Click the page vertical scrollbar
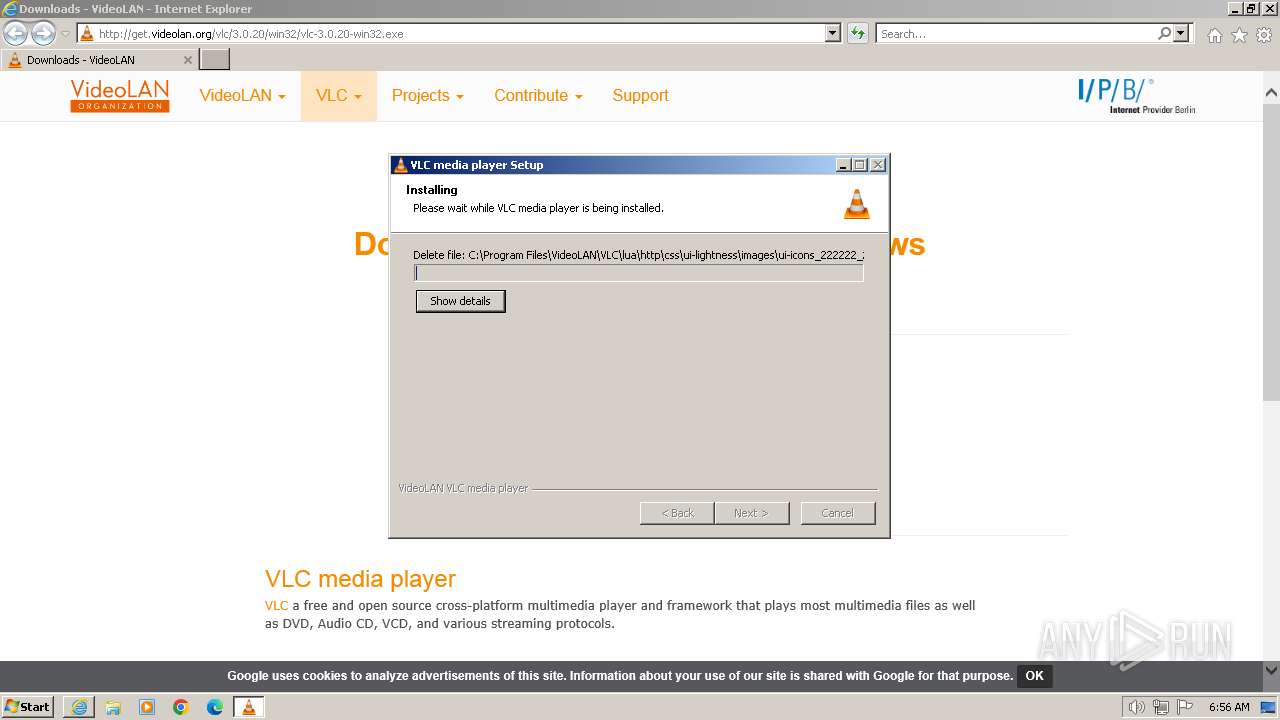This screenshot has height=720, width=1280. [1272, 250]
